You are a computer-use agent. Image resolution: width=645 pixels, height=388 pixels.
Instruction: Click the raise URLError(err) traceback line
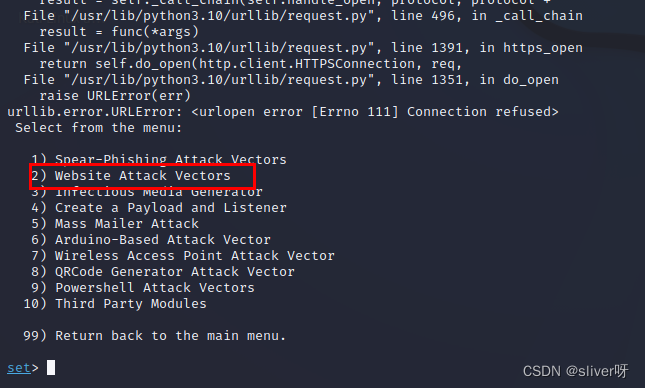115,96
